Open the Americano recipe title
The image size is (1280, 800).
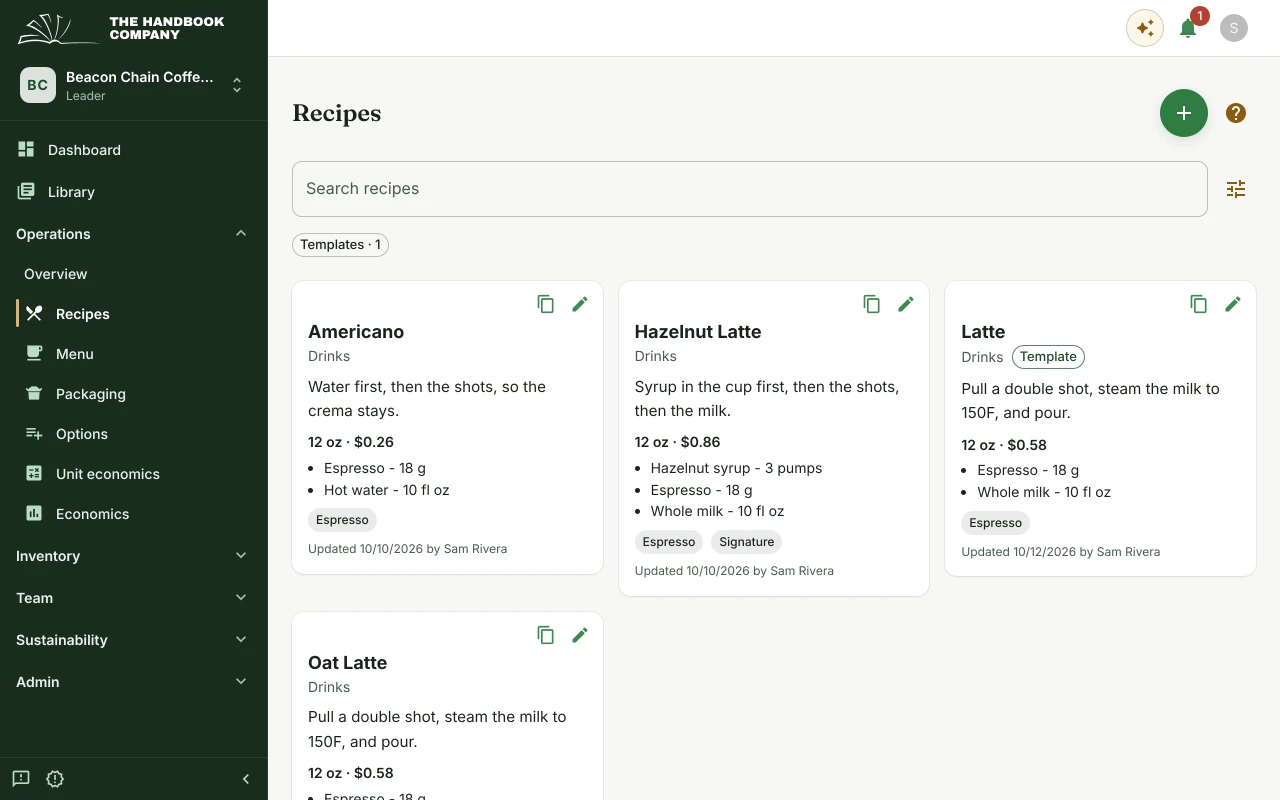point(356,332)
